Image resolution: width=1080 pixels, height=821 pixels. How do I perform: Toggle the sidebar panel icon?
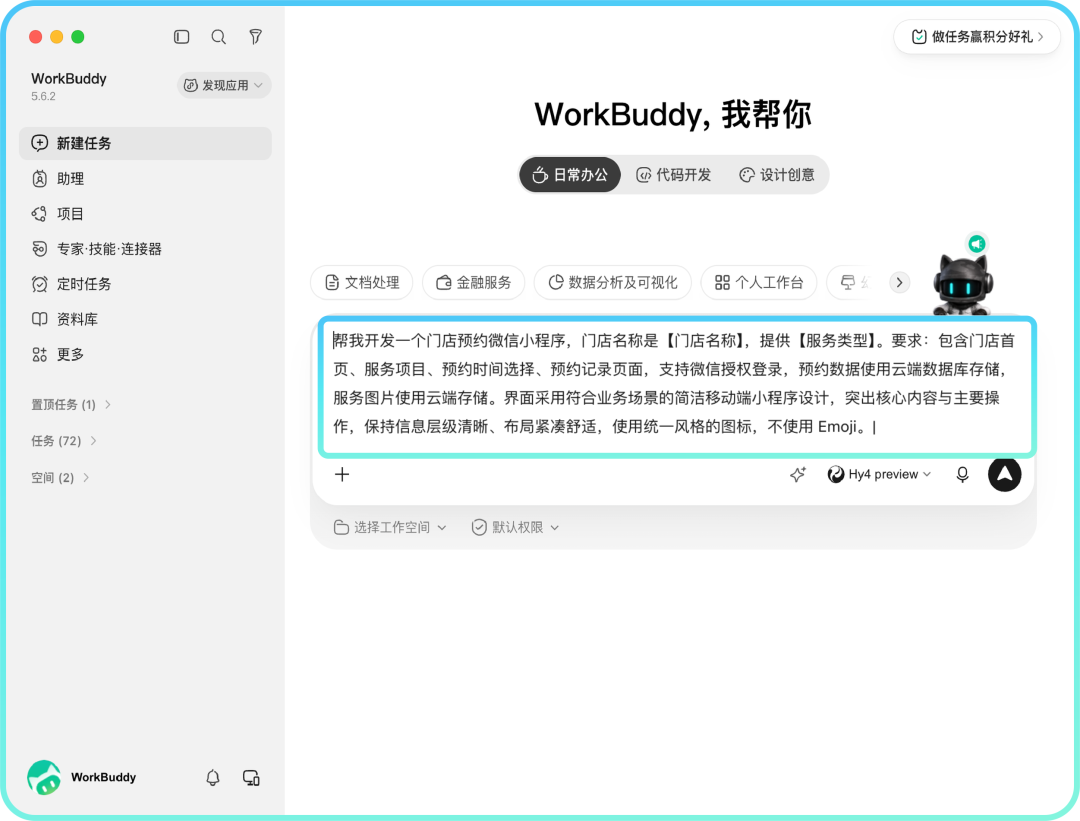point(181,37)
